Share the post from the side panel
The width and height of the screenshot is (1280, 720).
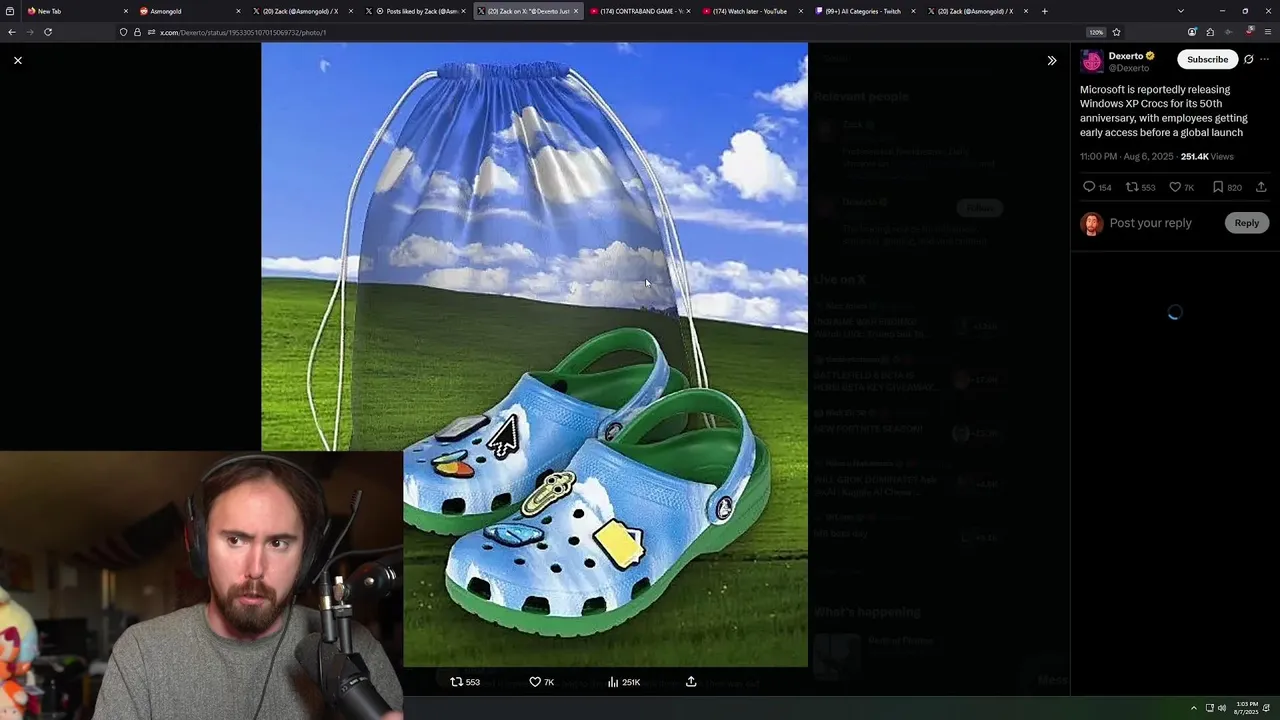pyautogui.click(x=1261, y=187)
